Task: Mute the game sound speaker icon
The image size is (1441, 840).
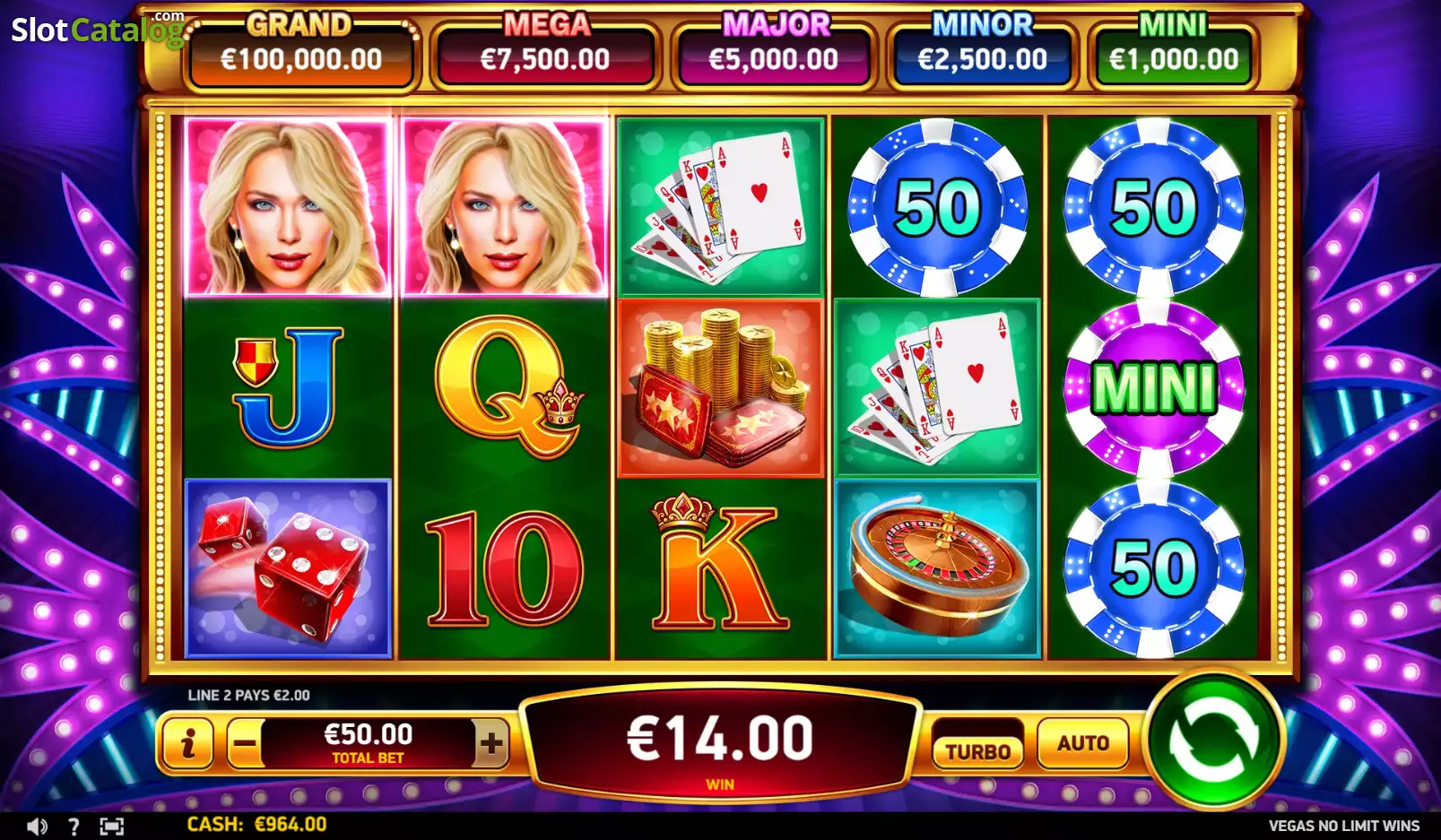Action: (x=36, y=827)
